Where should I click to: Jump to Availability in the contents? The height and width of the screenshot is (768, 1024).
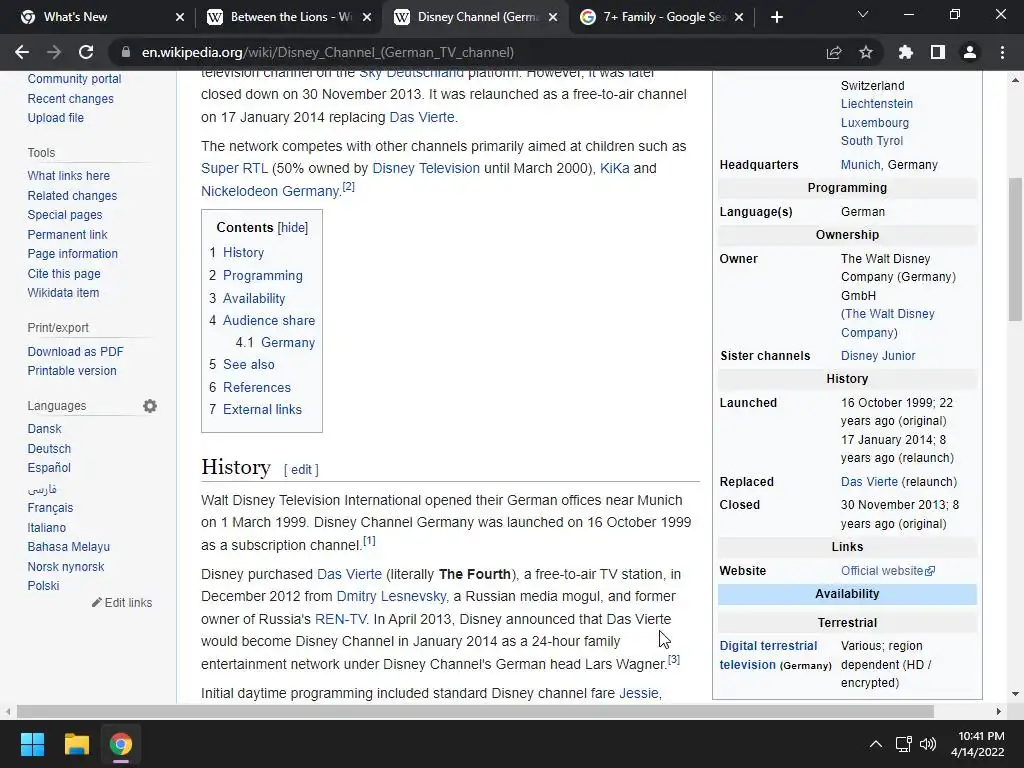point(253,298)
